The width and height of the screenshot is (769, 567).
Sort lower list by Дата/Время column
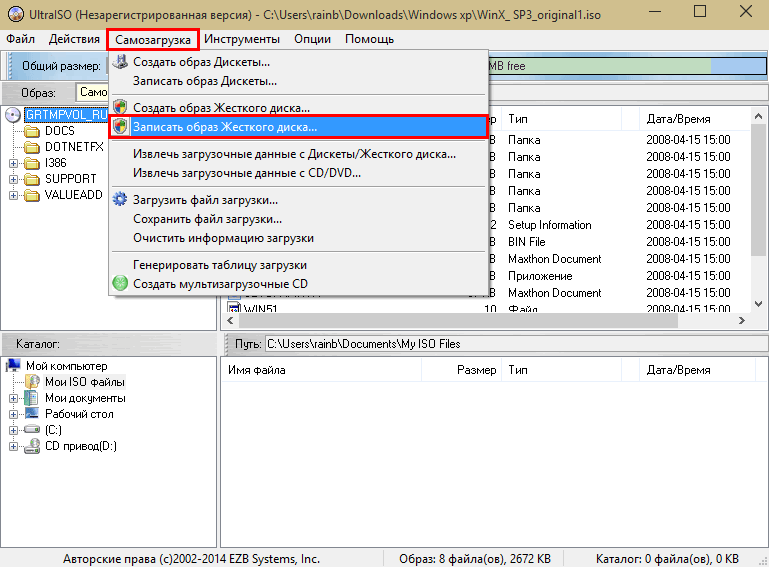click(697, 370)
